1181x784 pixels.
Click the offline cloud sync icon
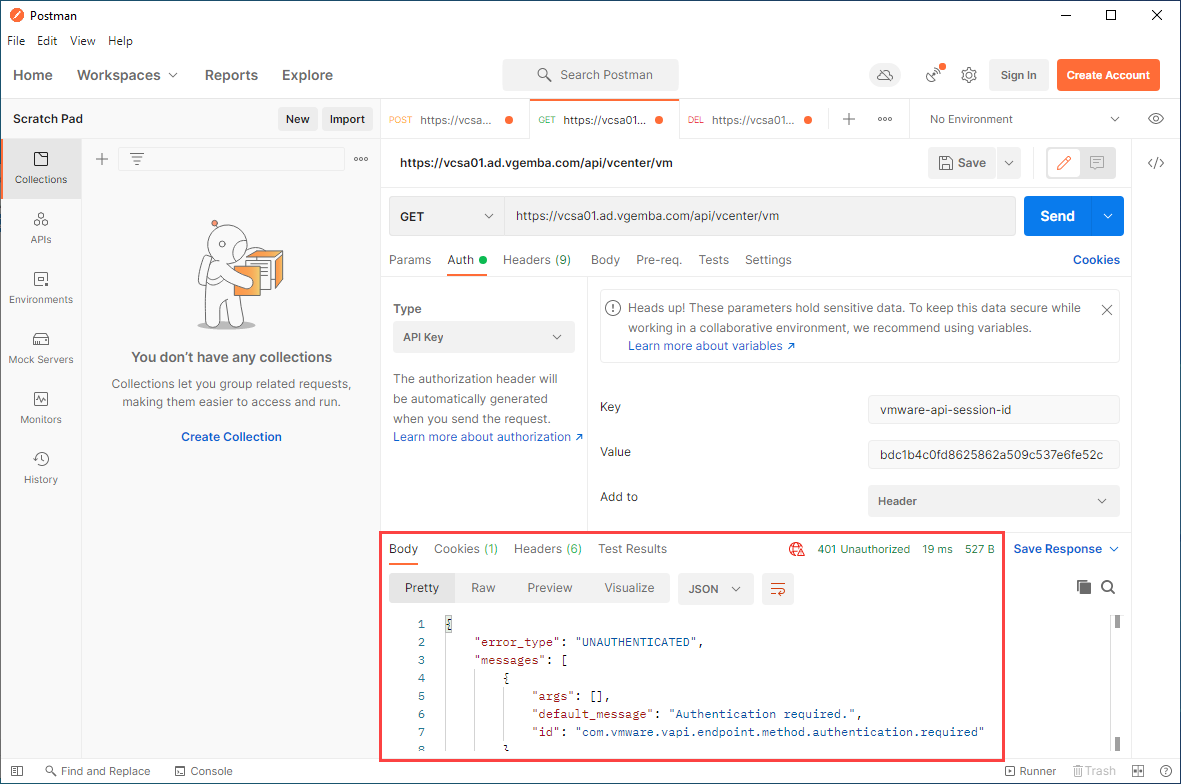point(885,75)
